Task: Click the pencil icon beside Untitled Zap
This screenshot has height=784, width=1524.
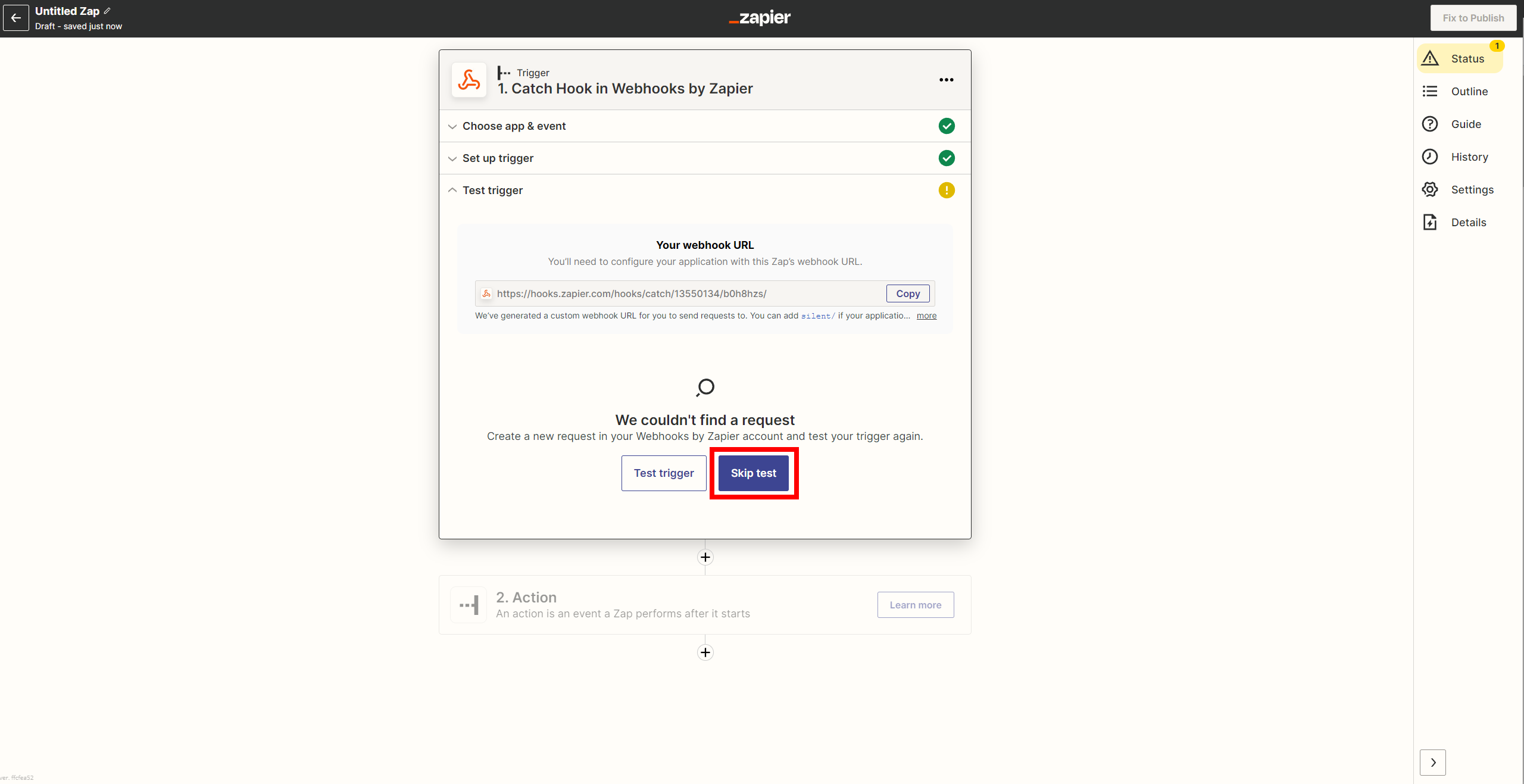Action: click(x=107, y=11)
